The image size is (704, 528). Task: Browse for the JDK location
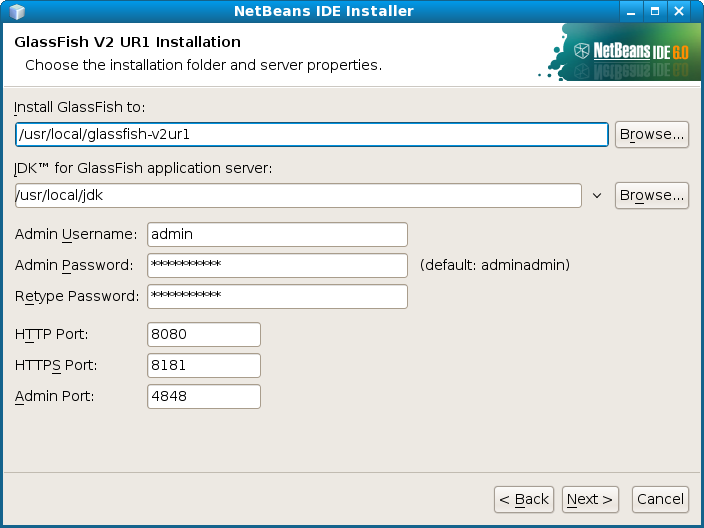[x=651, y=195]
